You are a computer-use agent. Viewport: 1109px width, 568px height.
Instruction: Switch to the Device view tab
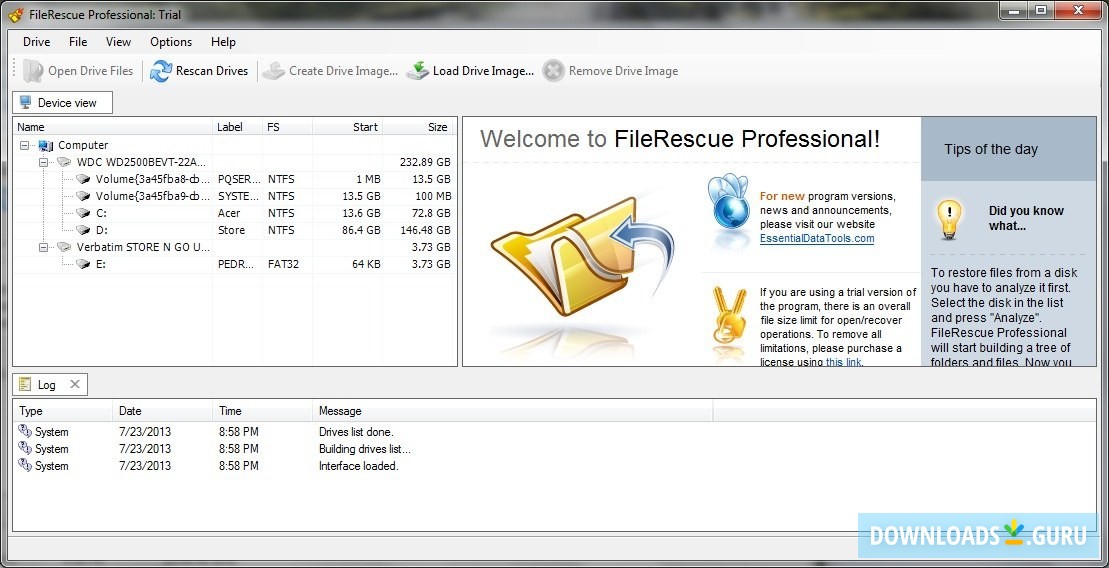(x=62, y=103)
